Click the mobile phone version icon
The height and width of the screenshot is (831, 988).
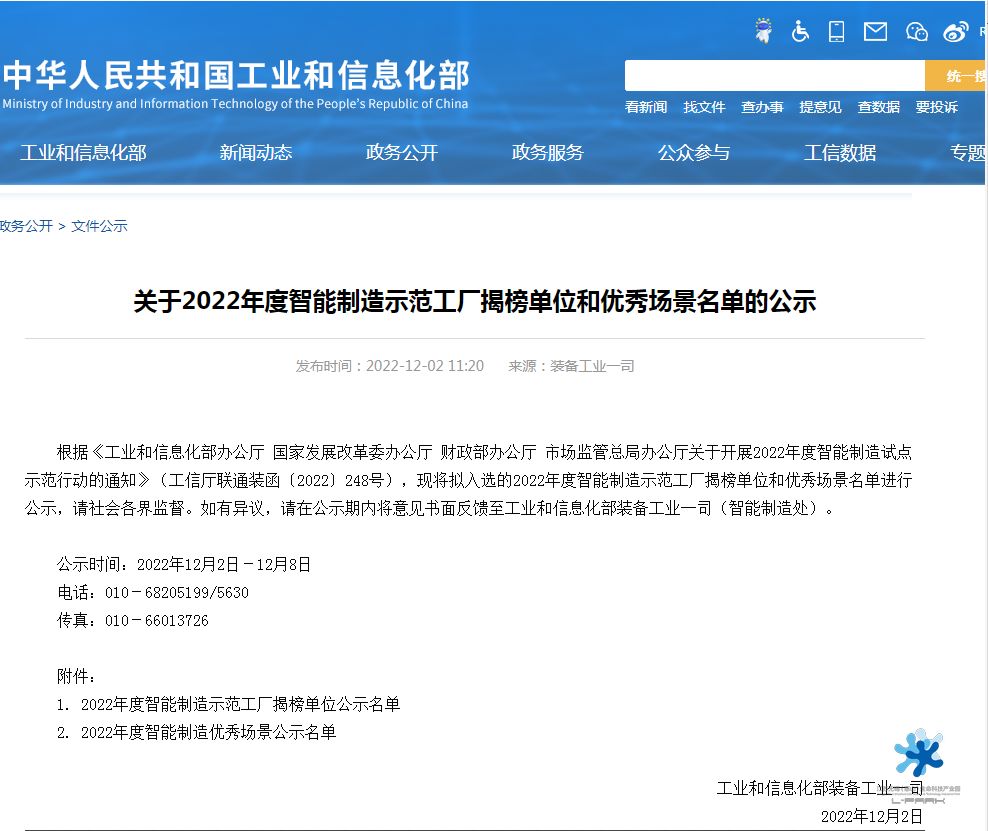coord(837,31)
